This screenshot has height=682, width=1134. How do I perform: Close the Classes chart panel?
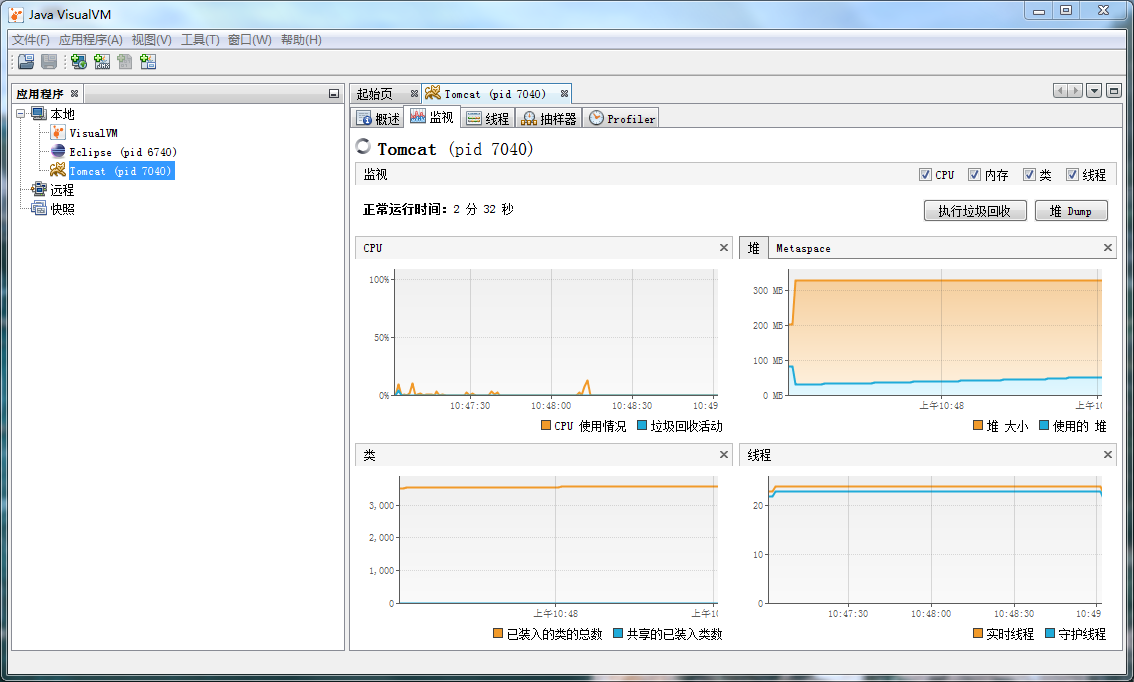[x=723, y=454]
